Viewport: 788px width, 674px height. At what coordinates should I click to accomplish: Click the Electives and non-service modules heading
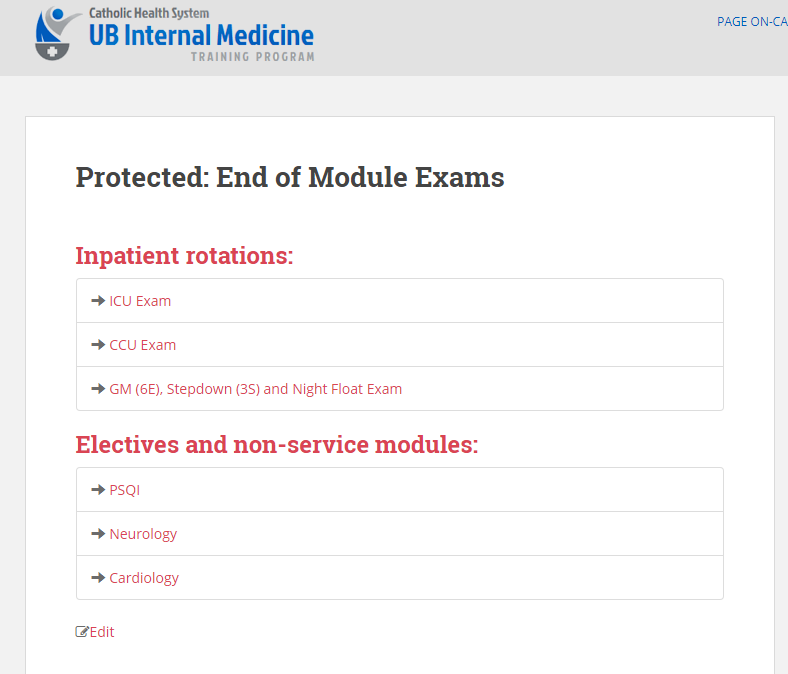tap(277, 444)
